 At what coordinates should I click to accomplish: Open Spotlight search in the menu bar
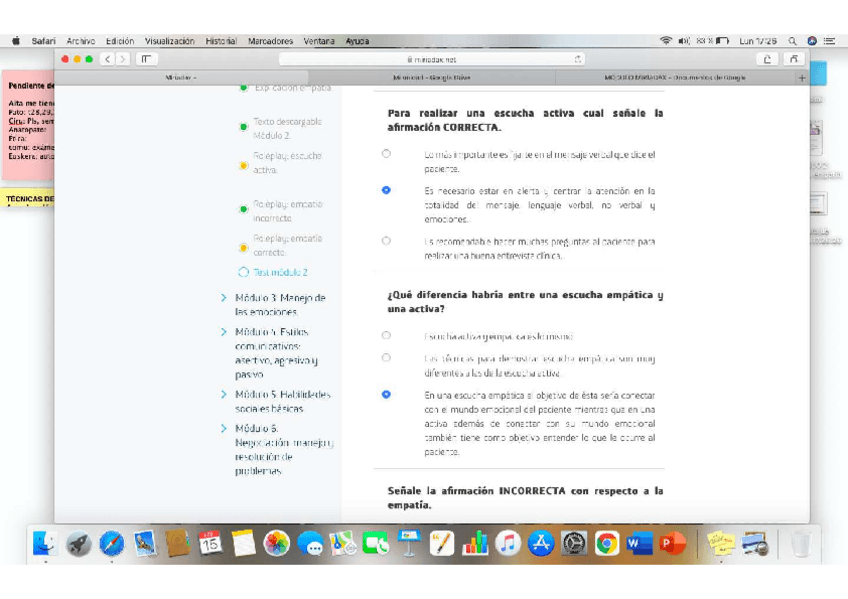(x=792, y=41)
